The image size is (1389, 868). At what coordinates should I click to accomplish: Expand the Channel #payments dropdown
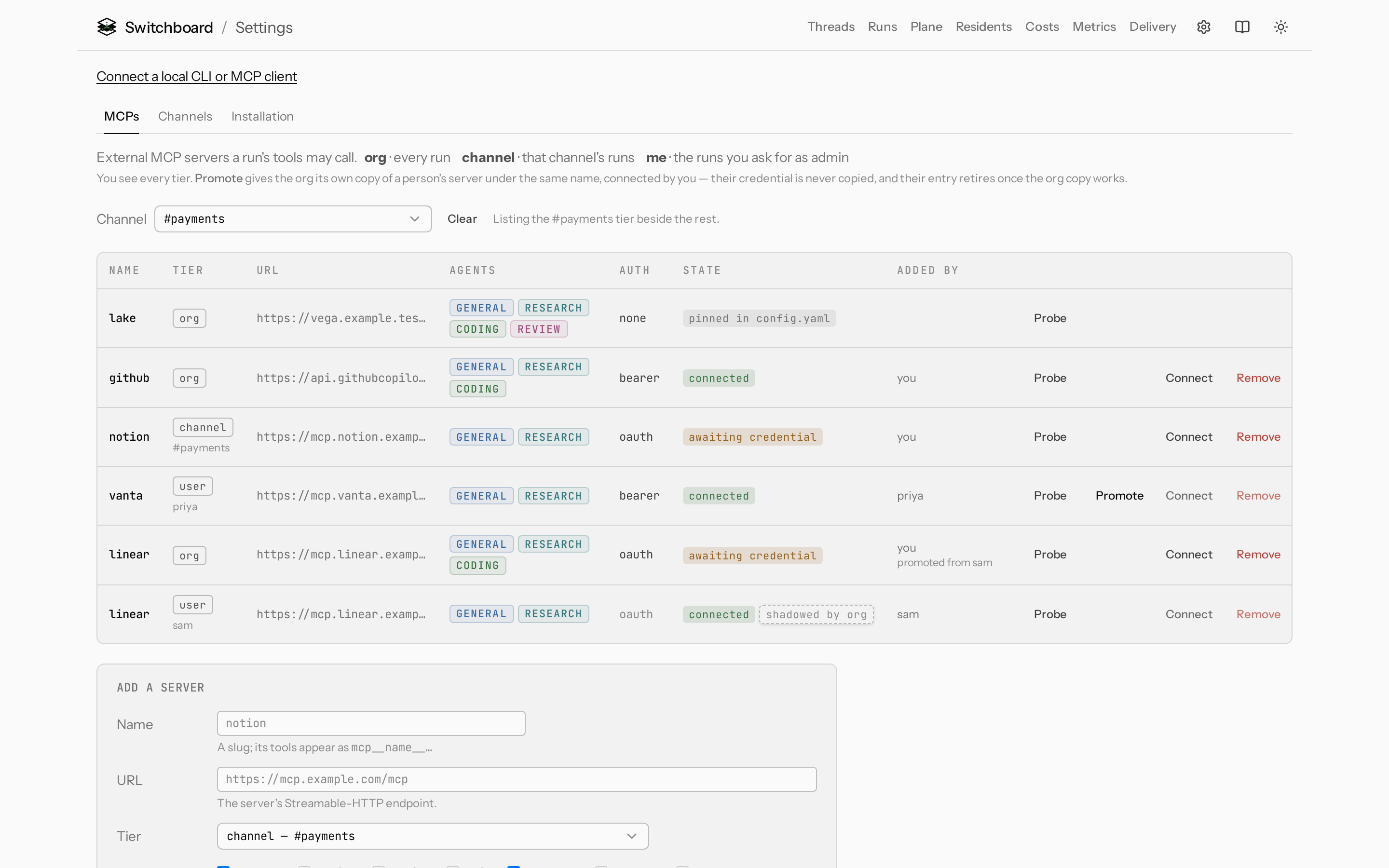[x=293, y=219]
